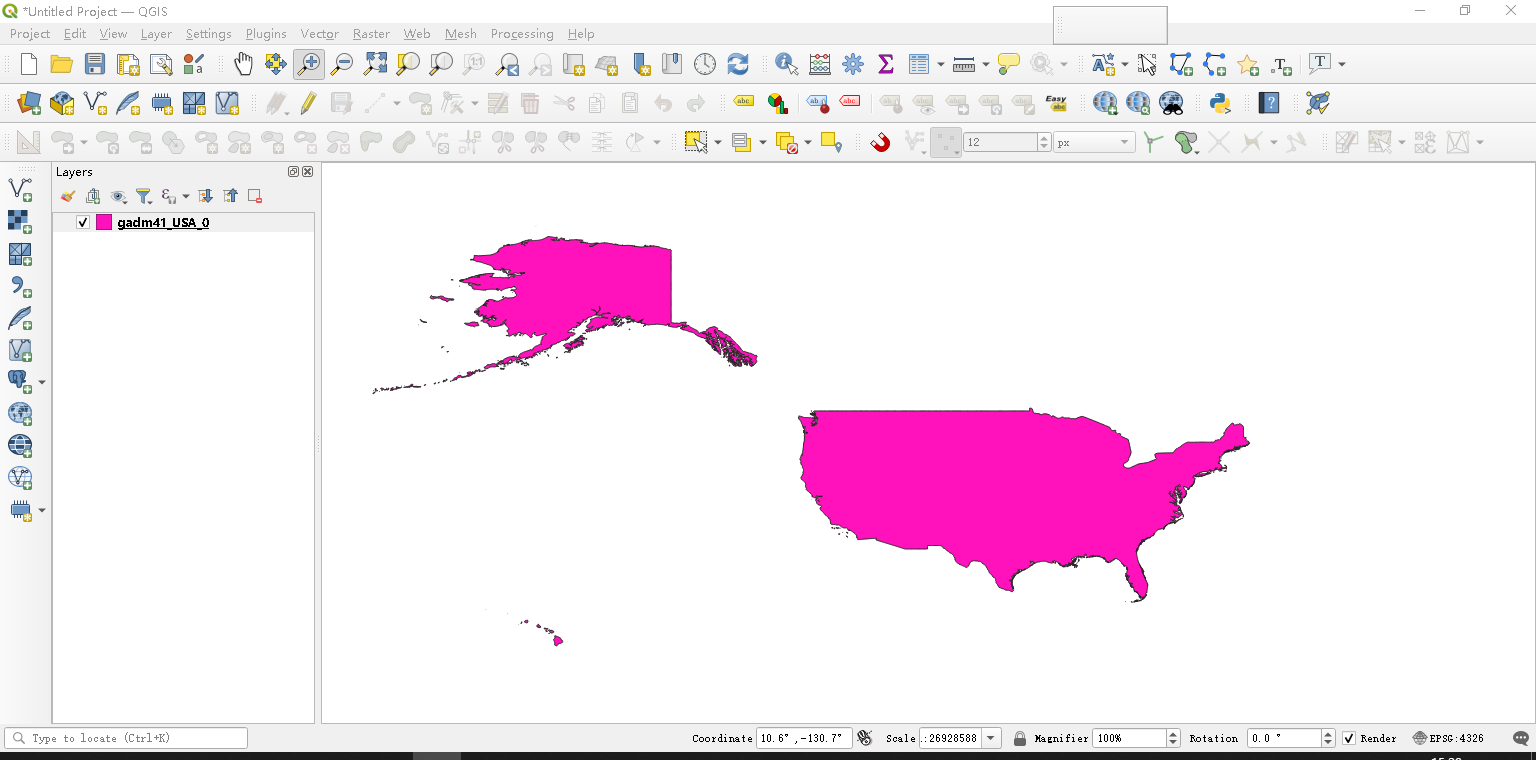This screenshot has width=1536, height=760.
Task: Toggle the snapping magnet icon
Action: tap(880, 142)
